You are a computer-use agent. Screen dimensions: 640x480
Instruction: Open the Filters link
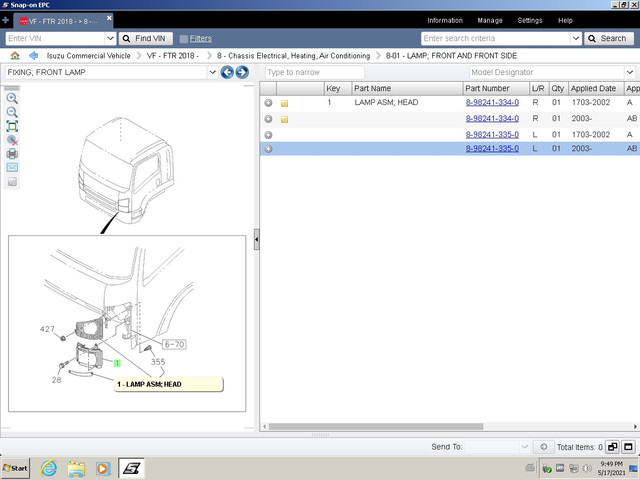pos(200,38)
